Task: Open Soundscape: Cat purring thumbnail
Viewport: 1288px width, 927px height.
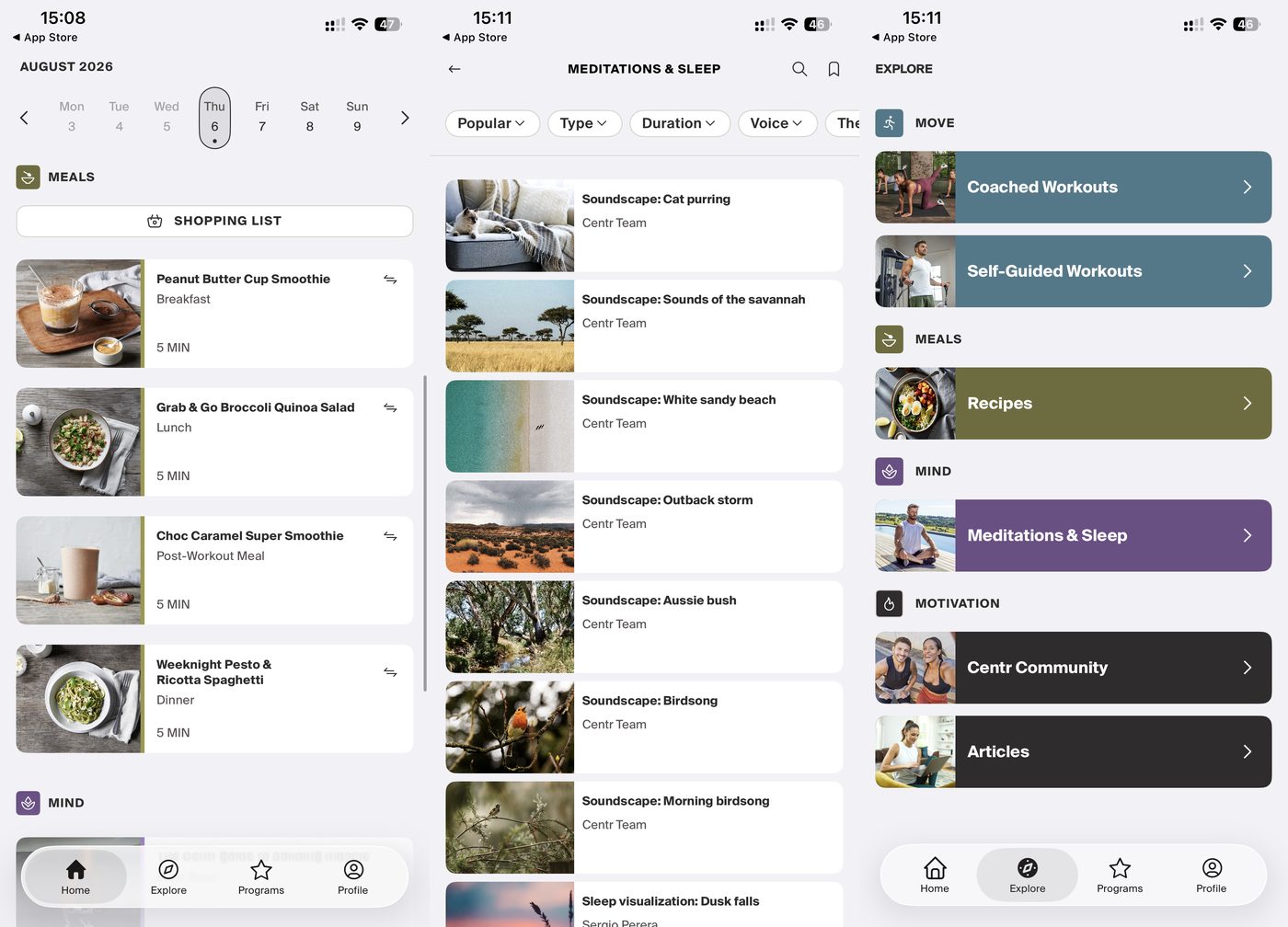Action: (x=510, y=226)
